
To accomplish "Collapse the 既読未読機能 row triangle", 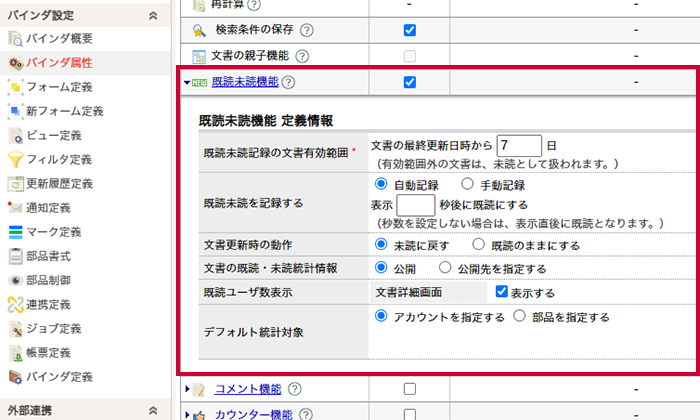I will 187,83.
